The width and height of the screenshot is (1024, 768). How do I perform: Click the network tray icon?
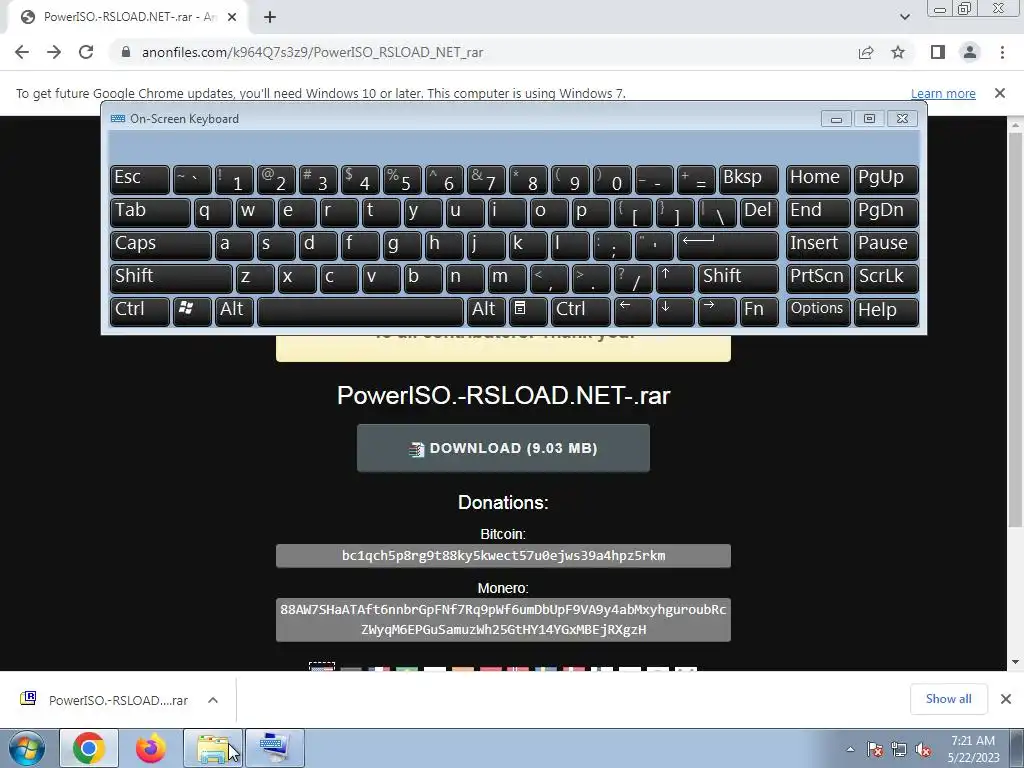coord(899,750)
